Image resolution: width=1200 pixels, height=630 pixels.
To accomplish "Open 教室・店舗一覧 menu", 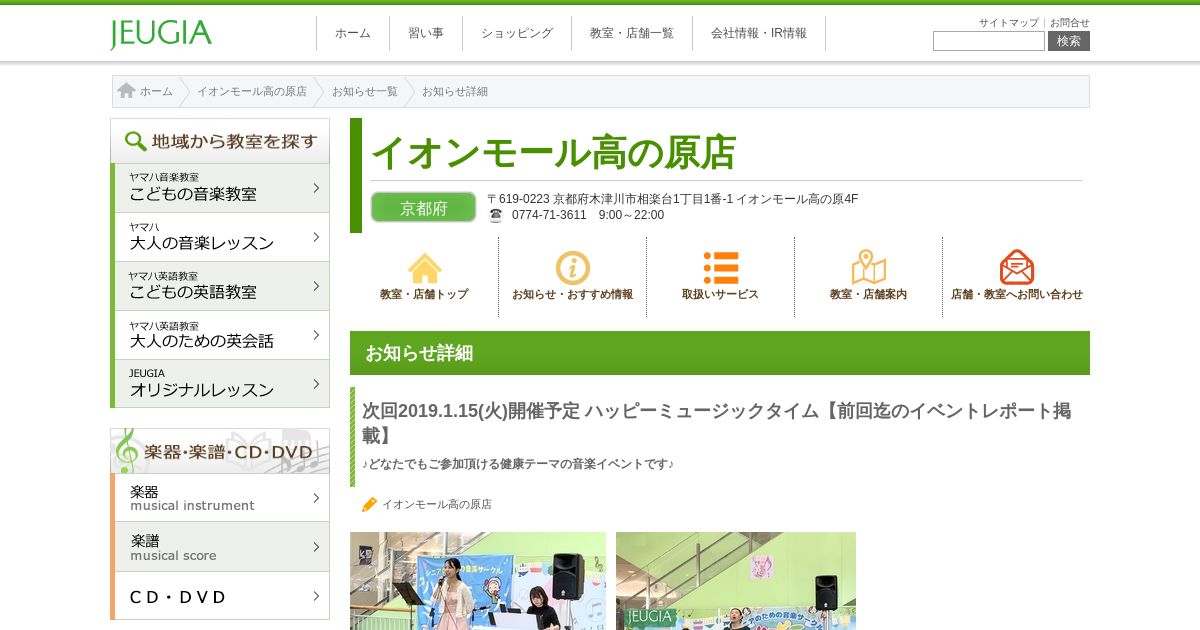I will [x=632, y=33].
